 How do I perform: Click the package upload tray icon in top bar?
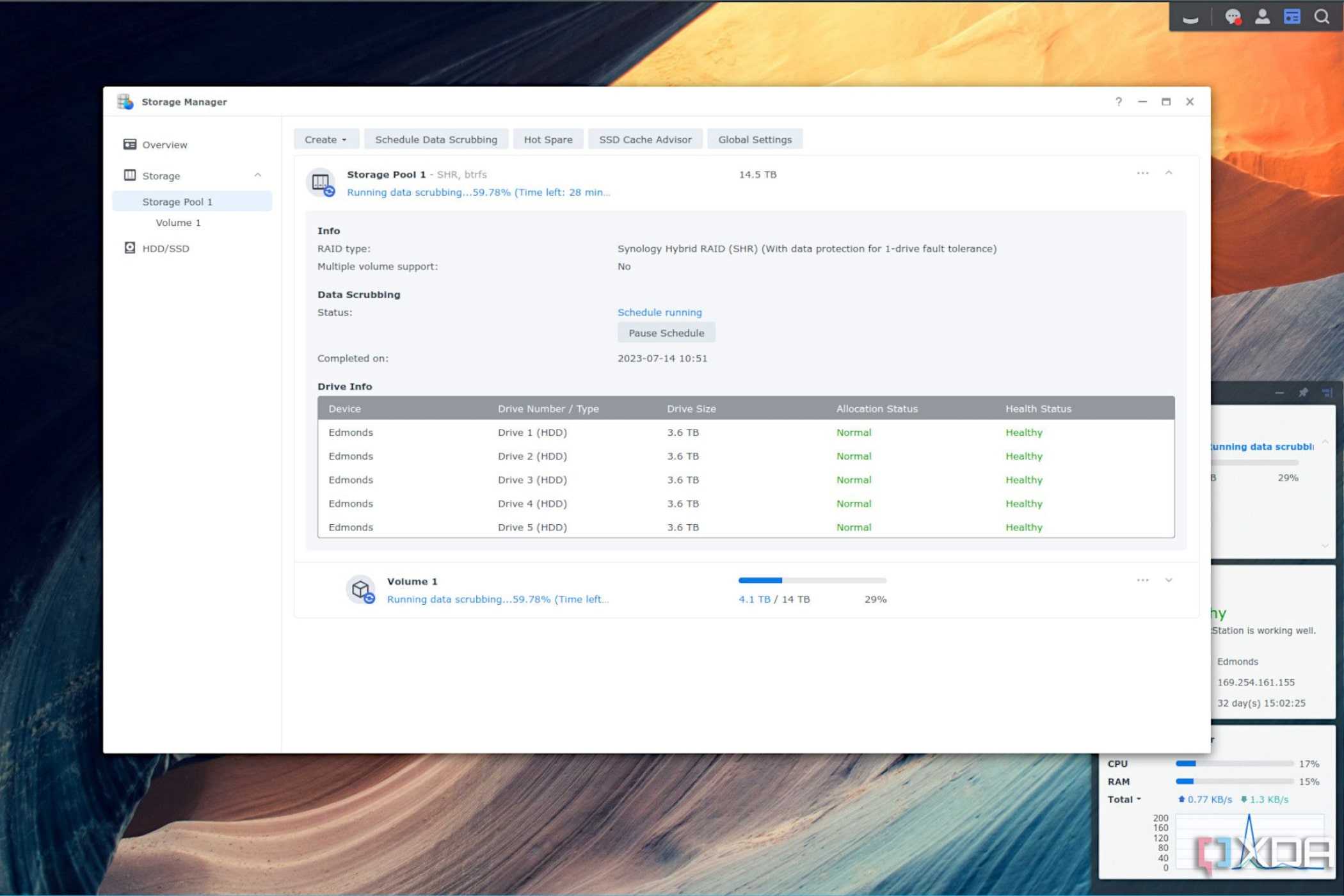tap(1190, 19)
